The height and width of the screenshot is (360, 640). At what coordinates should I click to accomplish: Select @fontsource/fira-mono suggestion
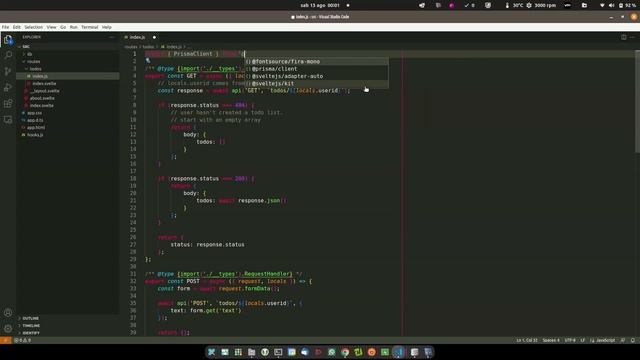tap(316, 62)
